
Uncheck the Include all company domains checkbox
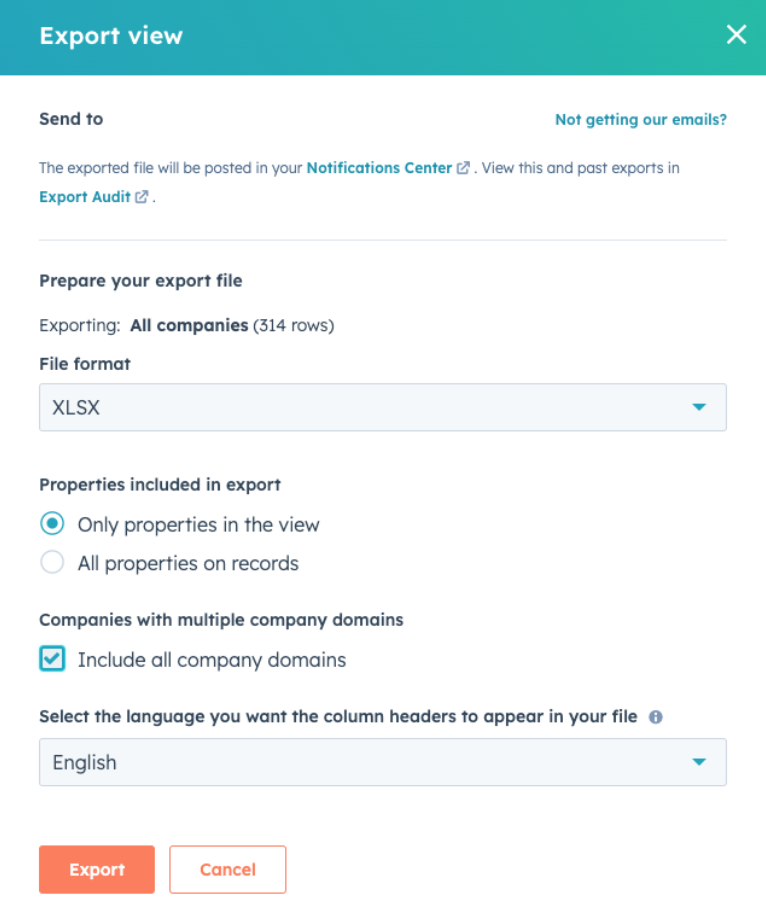(x=52, y=659)
